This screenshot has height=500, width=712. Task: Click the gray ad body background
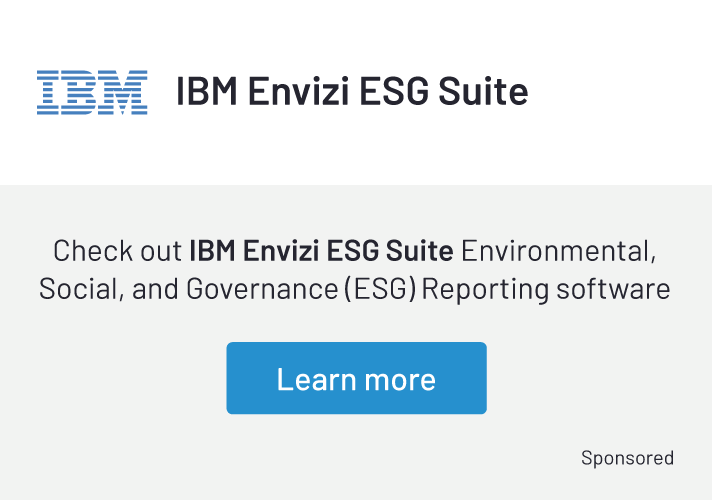(114, 386)
